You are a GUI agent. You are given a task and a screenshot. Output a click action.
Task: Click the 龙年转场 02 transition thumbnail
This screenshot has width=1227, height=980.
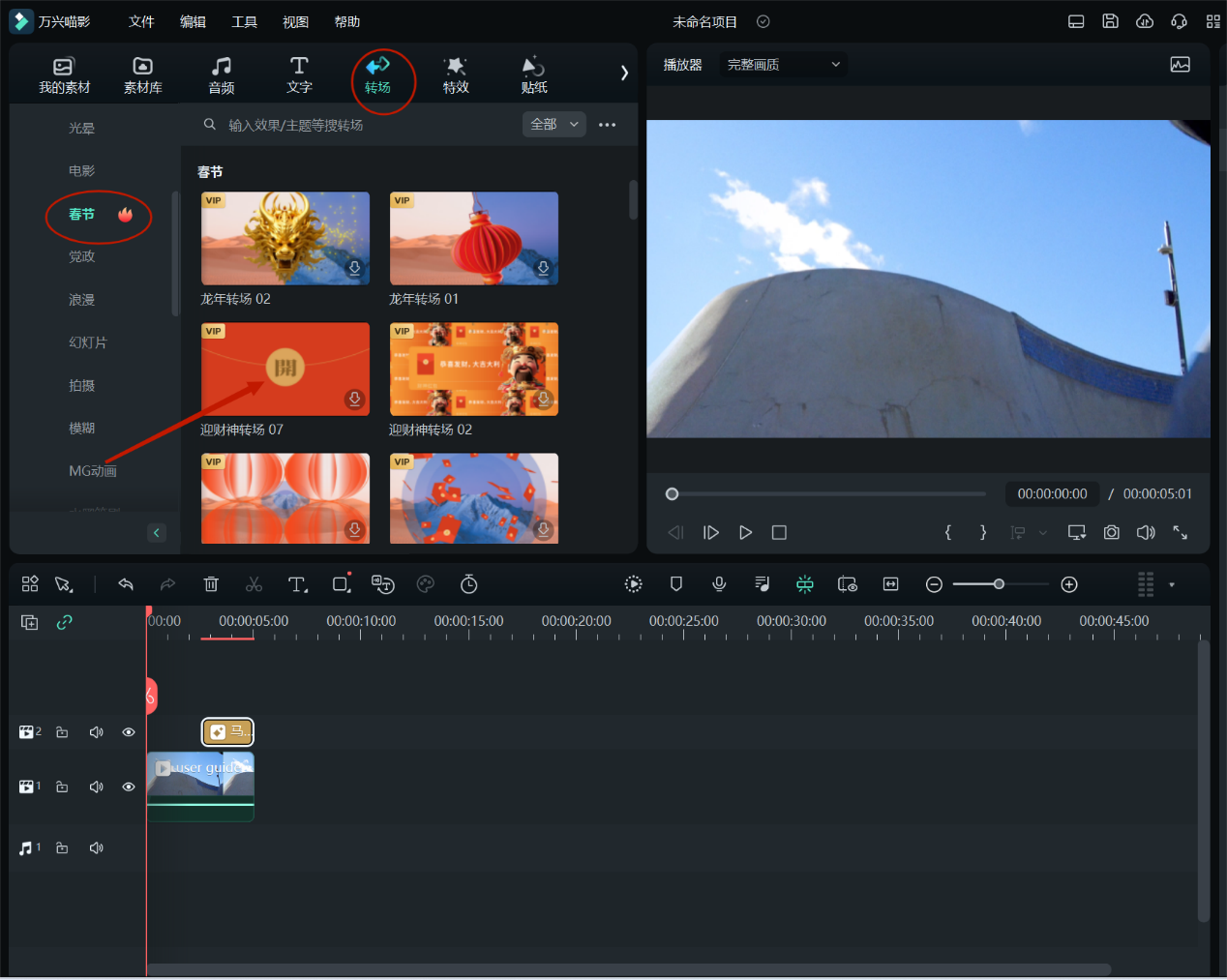pyautogui.click(x=284, y=238)
